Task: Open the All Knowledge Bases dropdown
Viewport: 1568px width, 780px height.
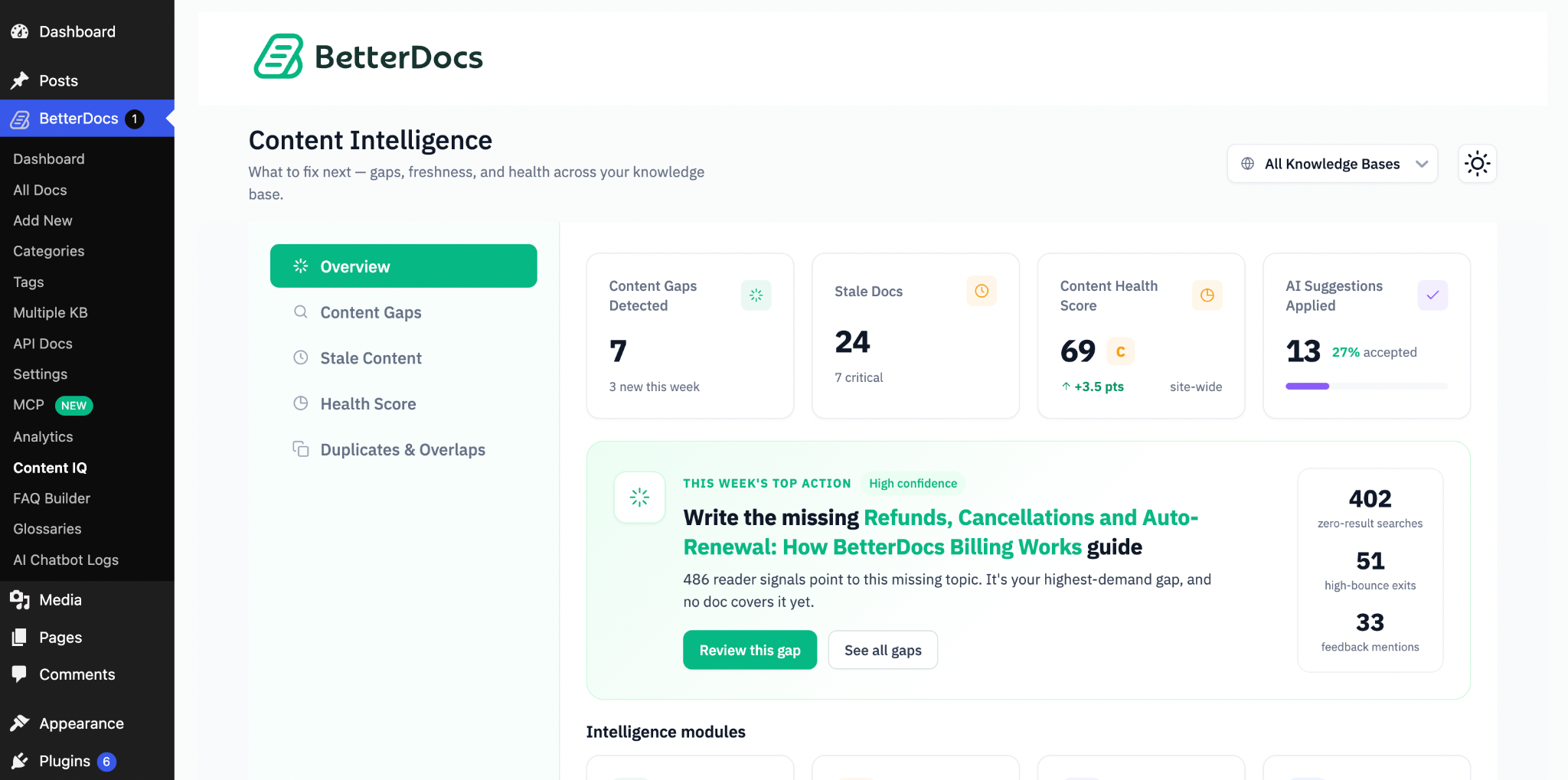Action: click(1332, 164)
